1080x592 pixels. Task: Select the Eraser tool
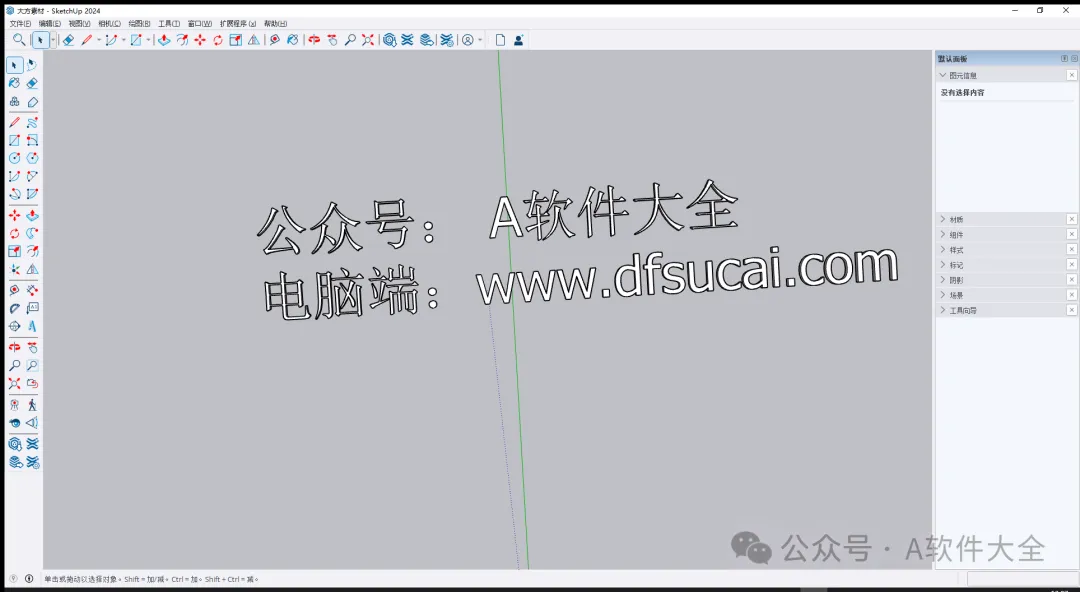tap(31, 84)
